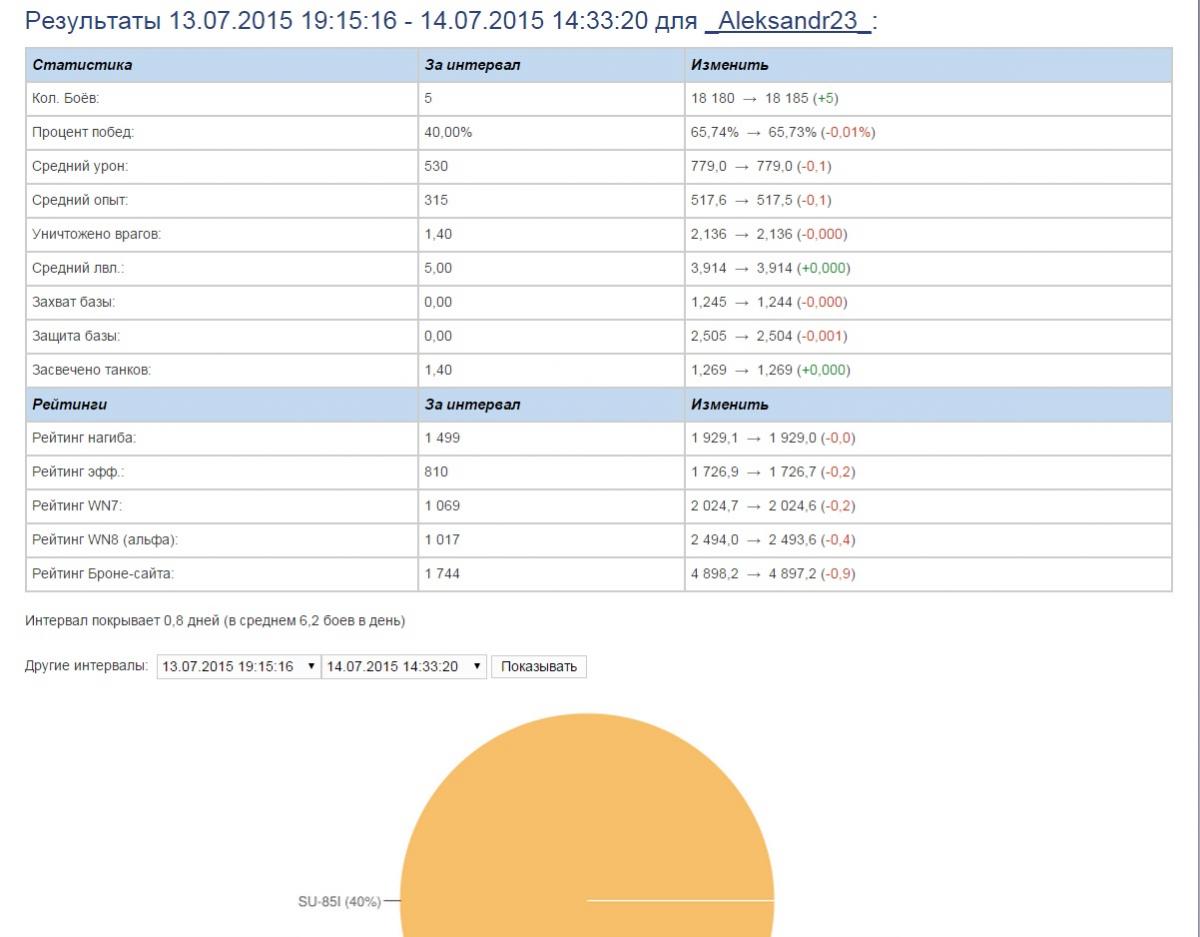Image resolution: width=1200 pixels, height=937 pixels.
Task: Click the change cell 2 024,7 → 2 024,6
Action: [773, 506]
